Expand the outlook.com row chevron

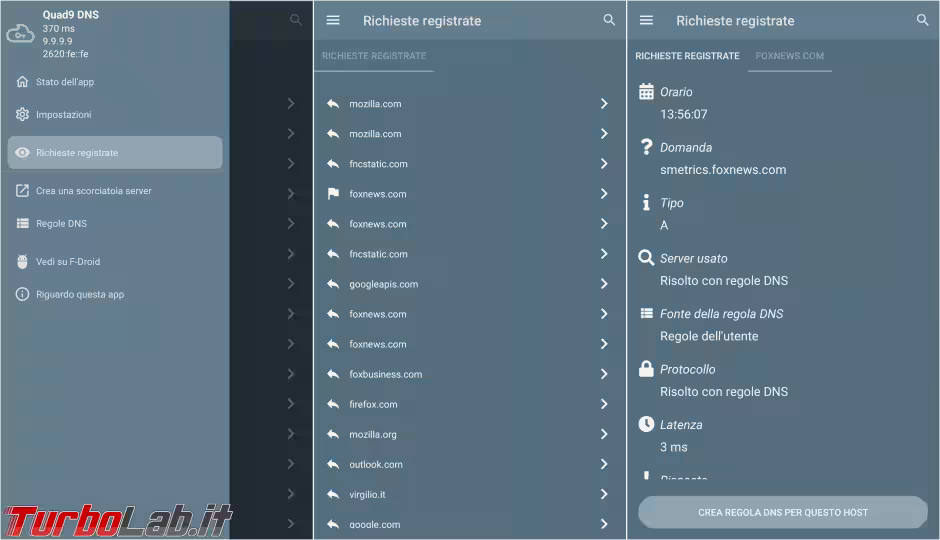(604, 464)
